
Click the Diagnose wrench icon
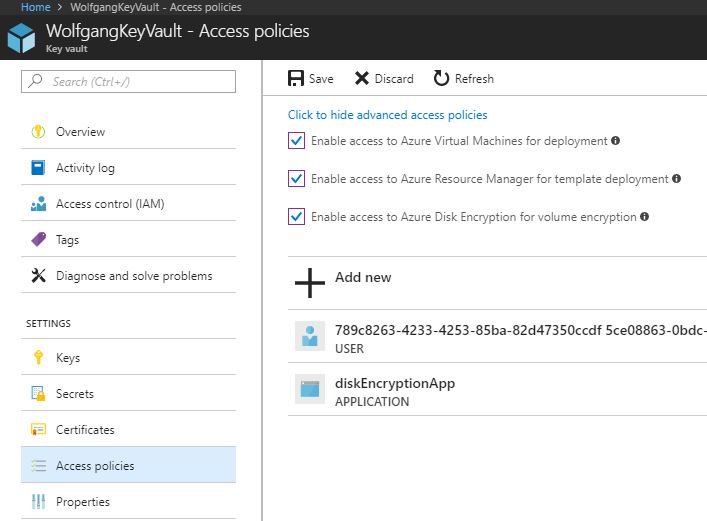[x=38, y=275]
